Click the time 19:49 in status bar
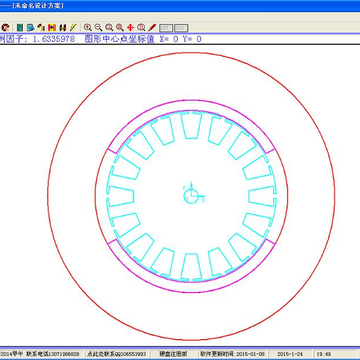The width and height of the screenshot is (360, 360). (323, 354)
